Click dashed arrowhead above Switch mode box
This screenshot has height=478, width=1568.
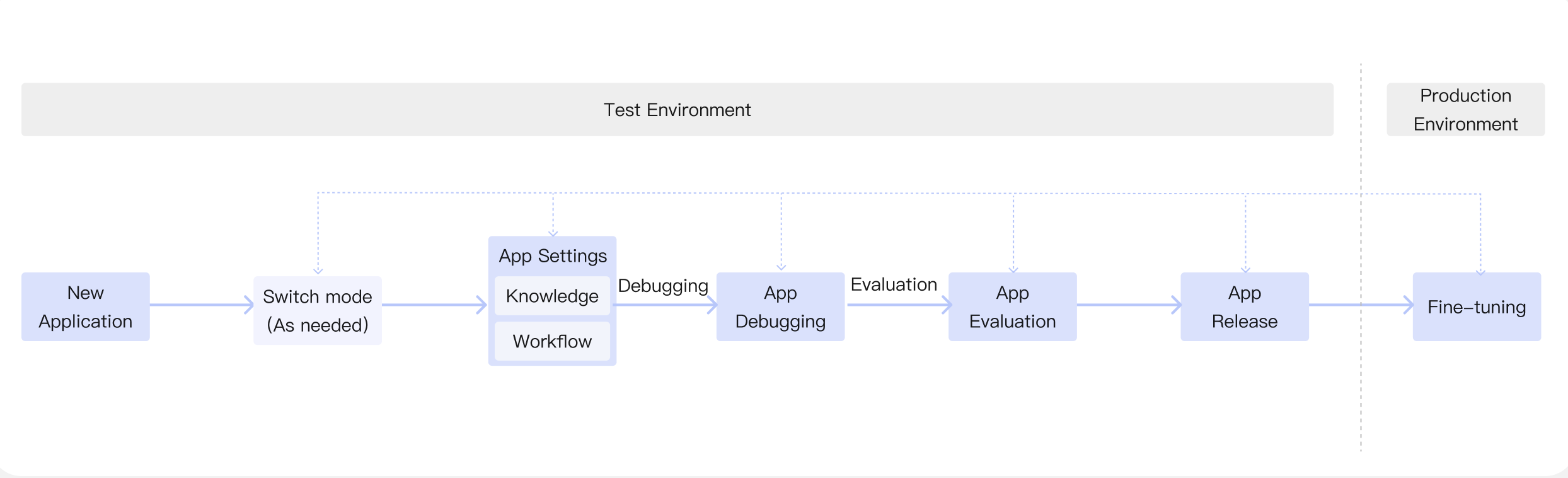coord(318,271)
